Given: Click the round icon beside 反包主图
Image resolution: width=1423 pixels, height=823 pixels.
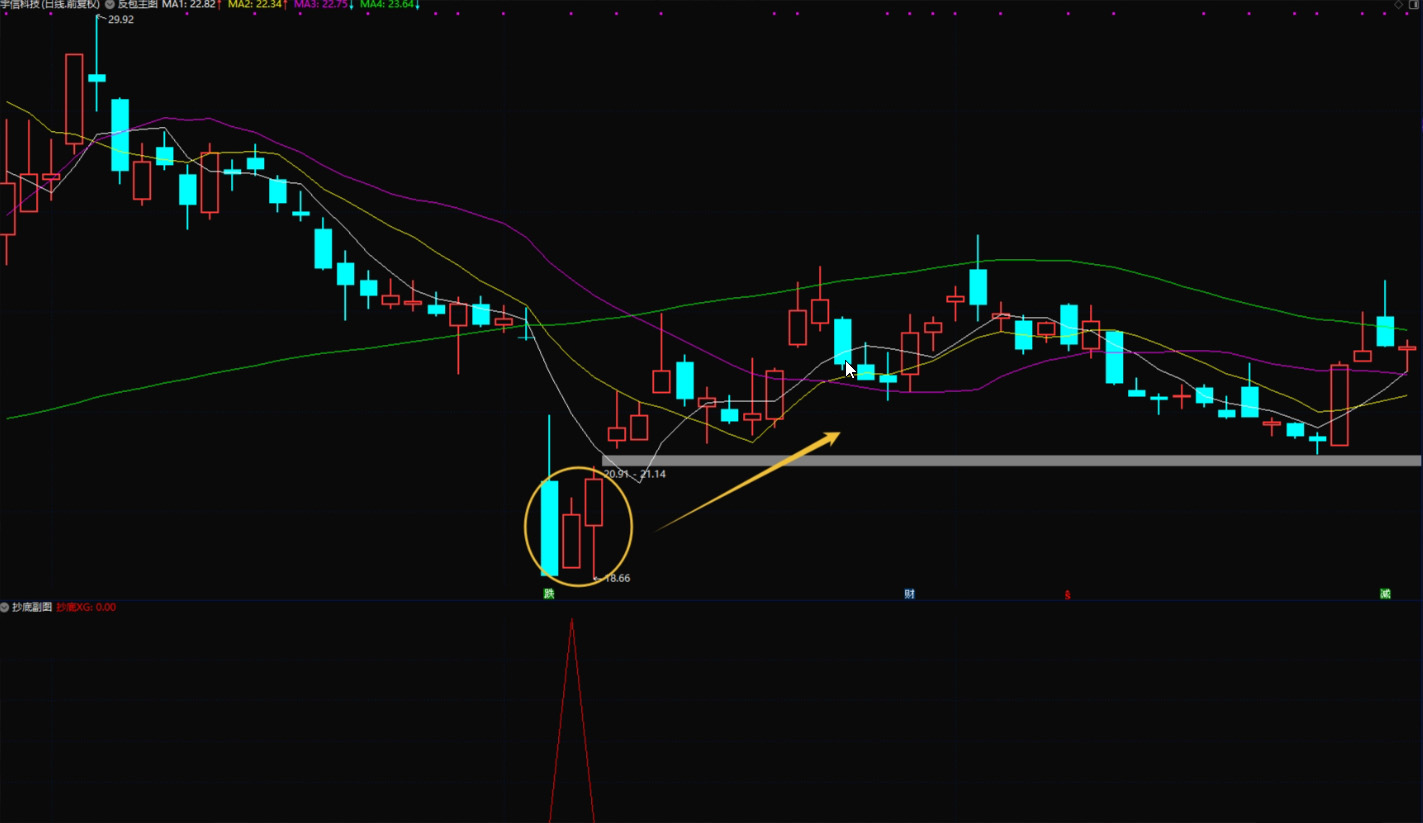Looking at the screenshot, I should (110, 5).
